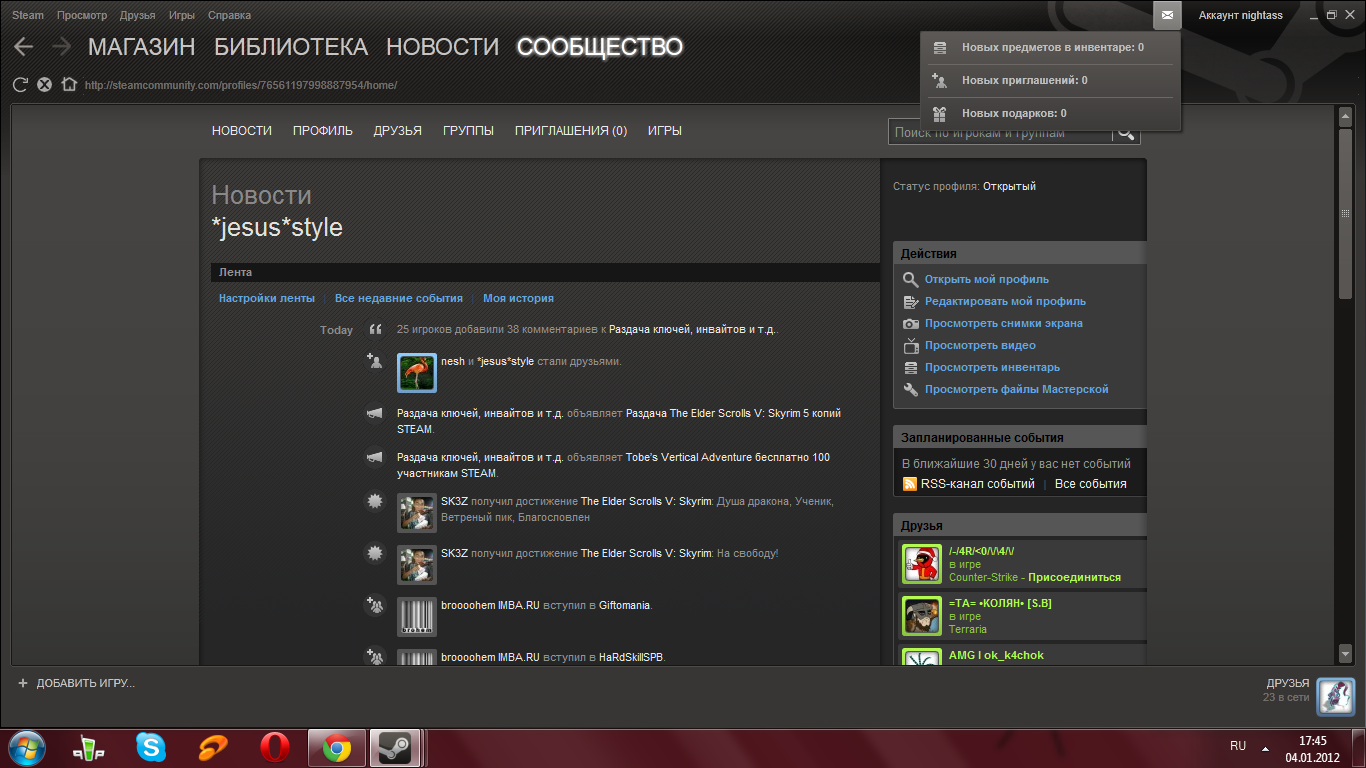The width and height of the screenshot is (1366, 768).
Task: Click the new inventory items icon
Action: pyautogui.click(x=939, y=47)
